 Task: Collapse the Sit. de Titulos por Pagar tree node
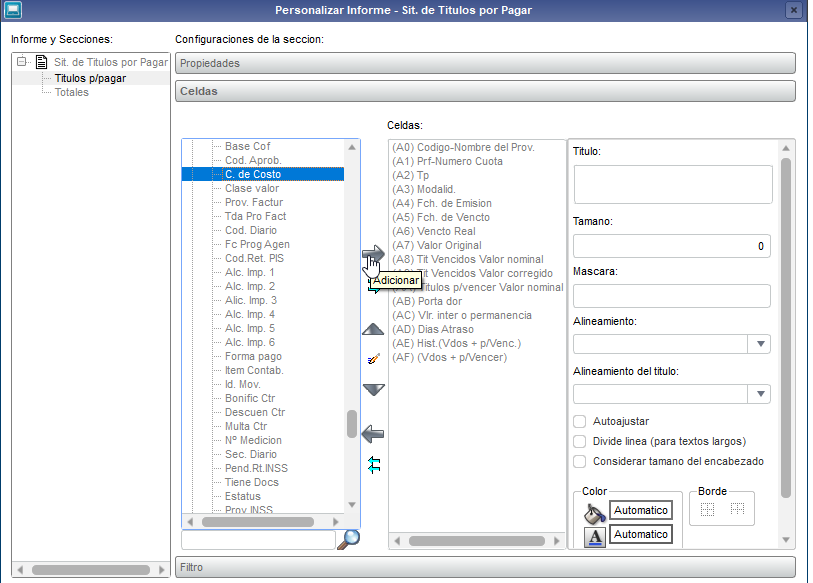pyautogui.click(x=21, y=62)
